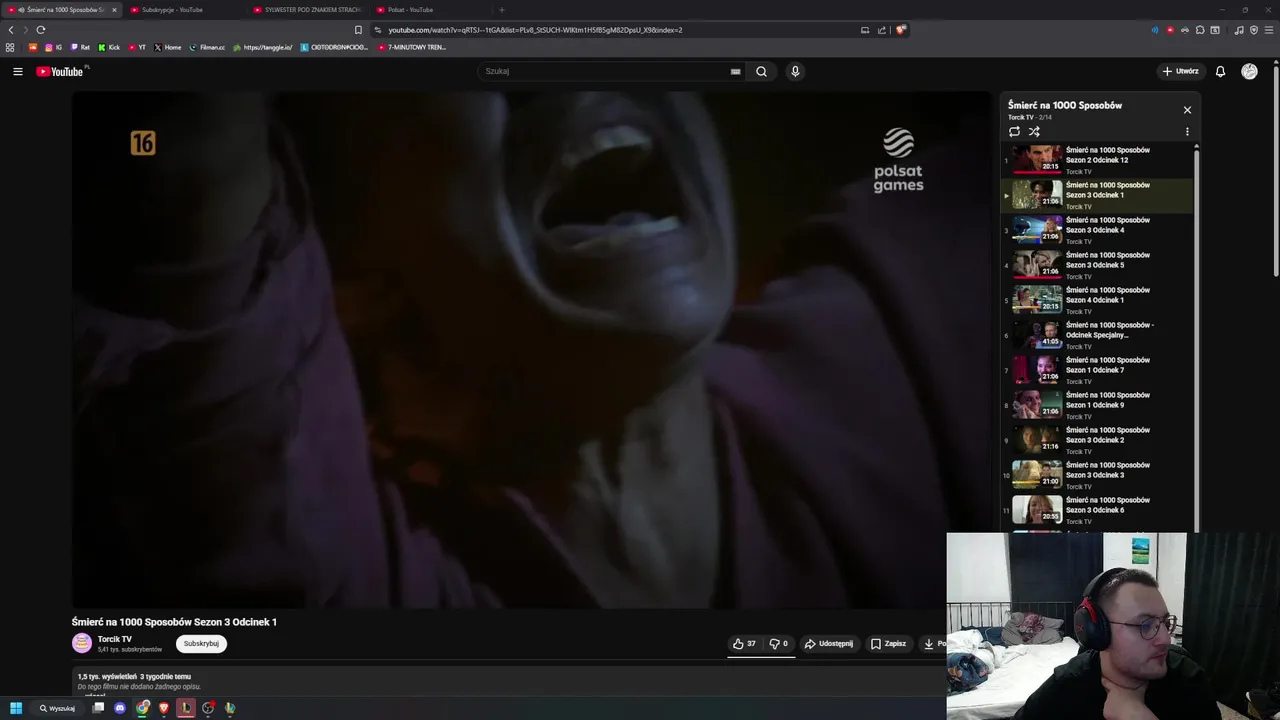Open the Kick bookmark

point(109,47)
